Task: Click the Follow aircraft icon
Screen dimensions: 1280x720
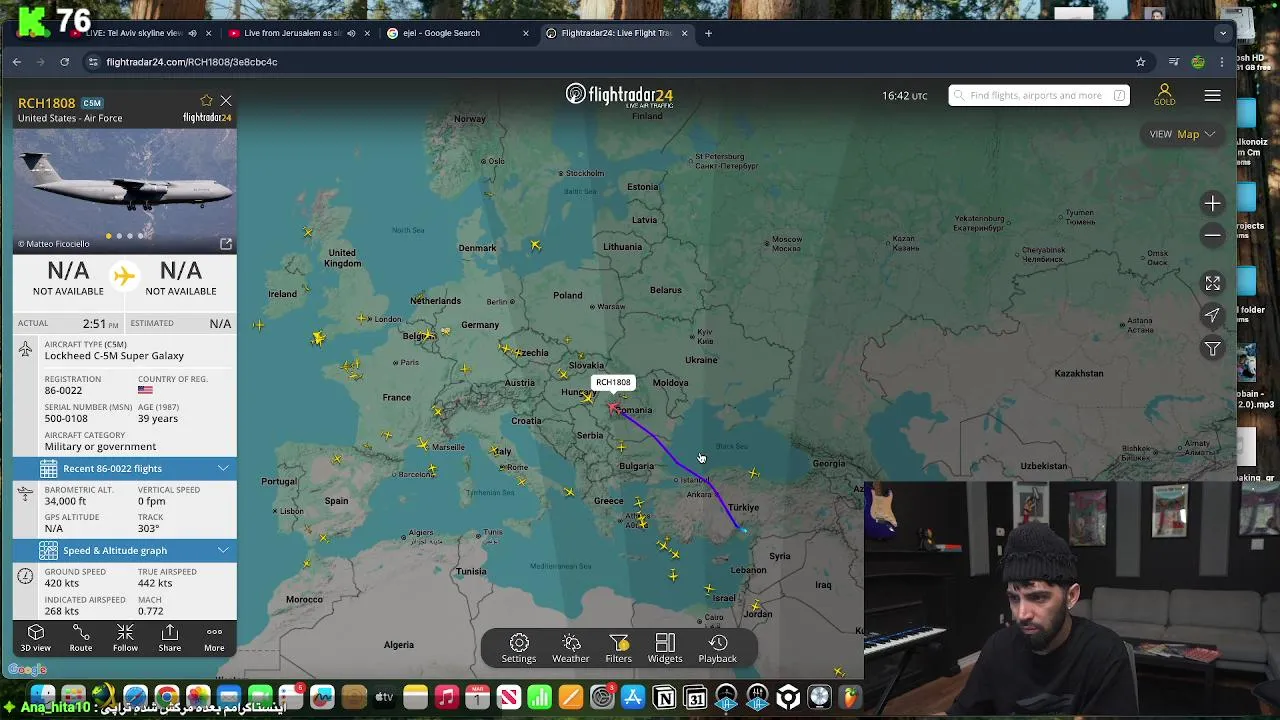Action: click(125, 638)
